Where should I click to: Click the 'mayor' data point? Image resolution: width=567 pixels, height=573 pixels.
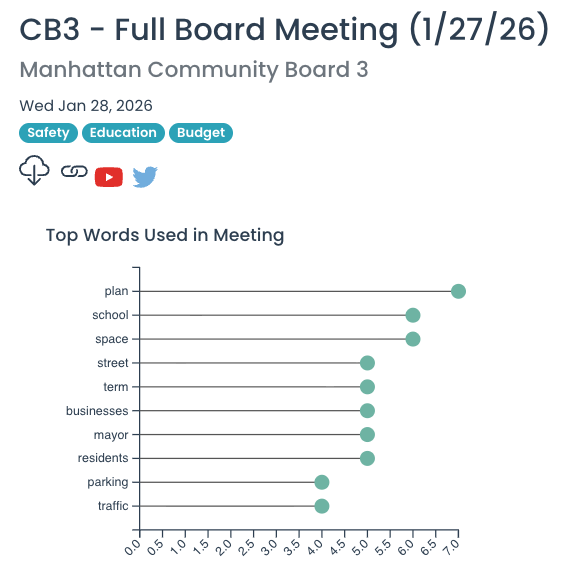tap(367, 435)
